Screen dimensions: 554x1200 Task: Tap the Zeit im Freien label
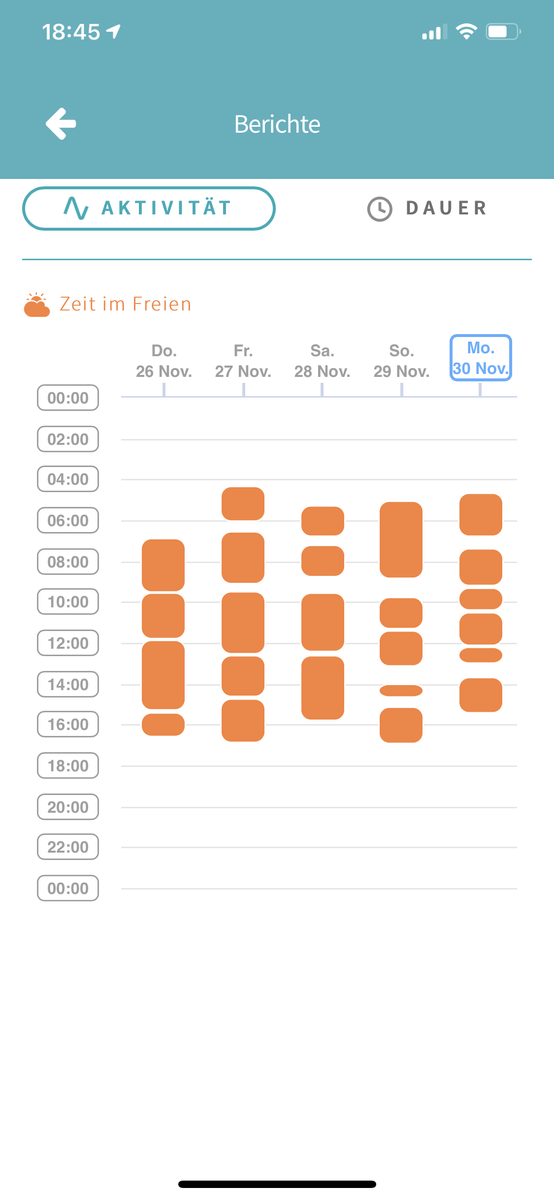(125, 304)
